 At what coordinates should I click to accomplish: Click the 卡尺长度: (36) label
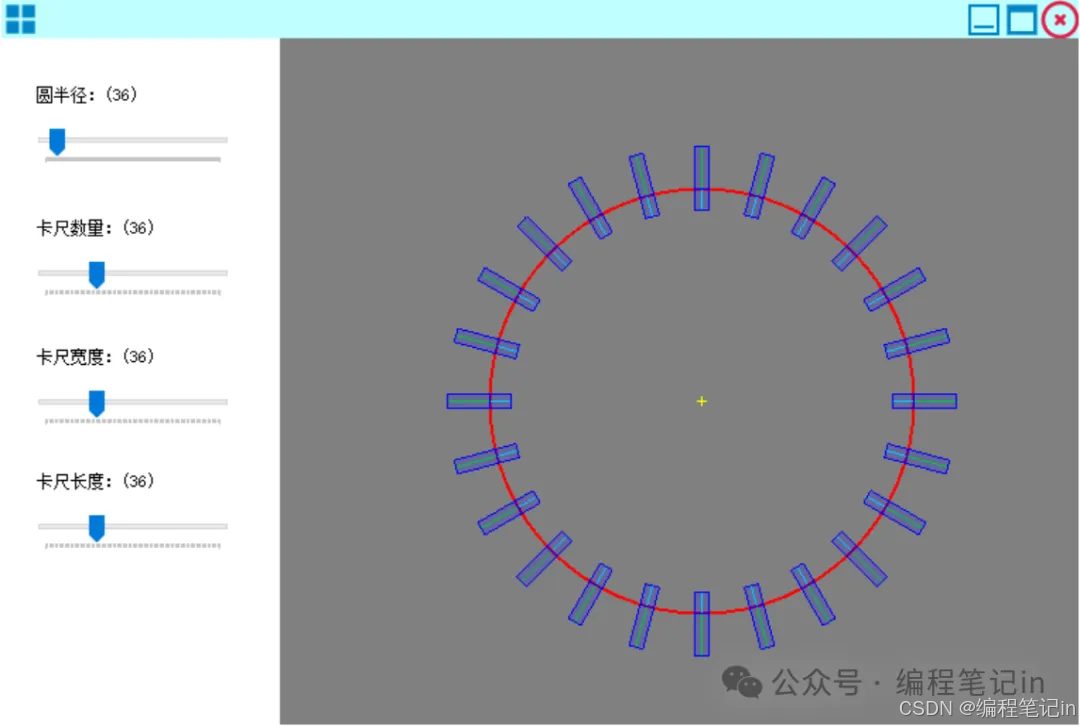pyautogui.click(x=95, y=481)
